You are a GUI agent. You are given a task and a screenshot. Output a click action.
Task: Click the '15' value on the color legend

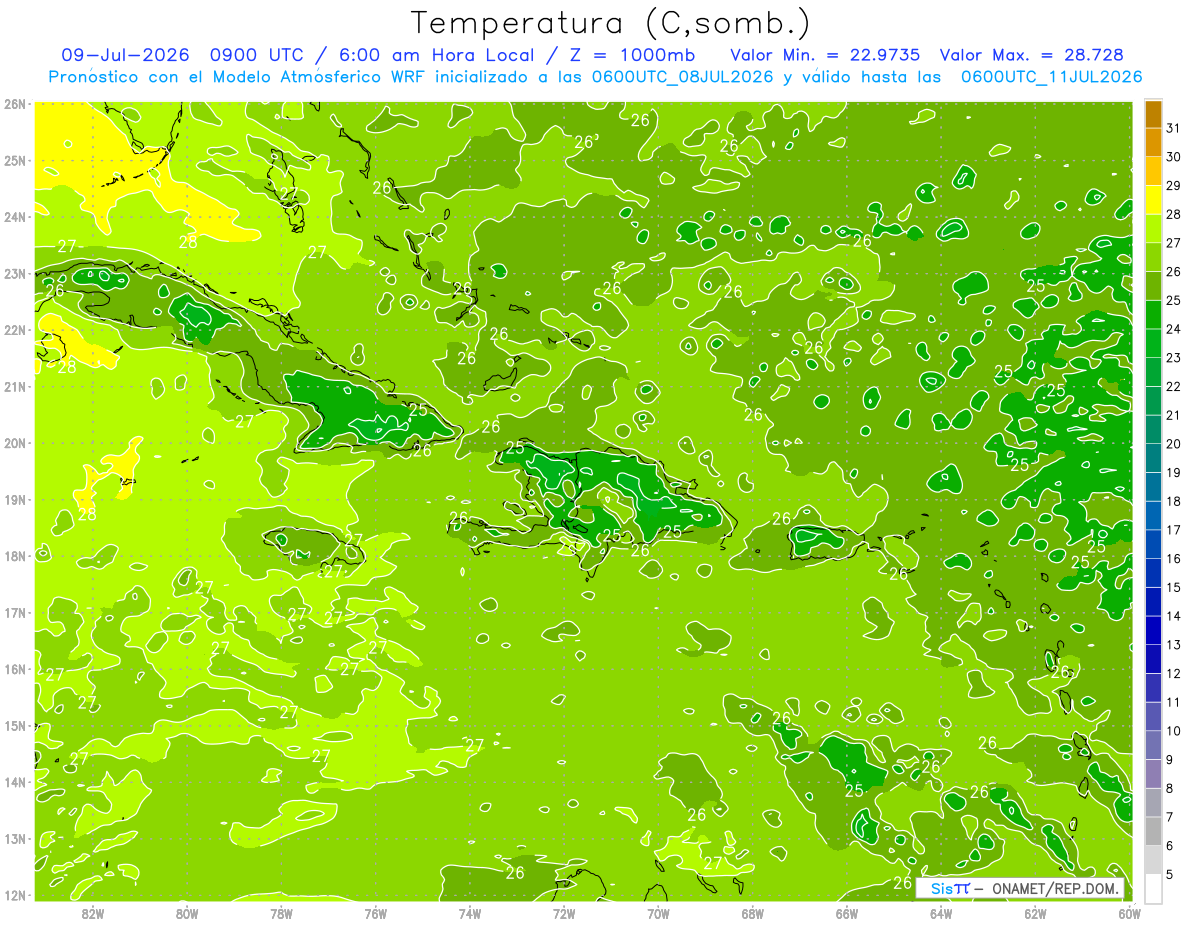pos(1173,587)
